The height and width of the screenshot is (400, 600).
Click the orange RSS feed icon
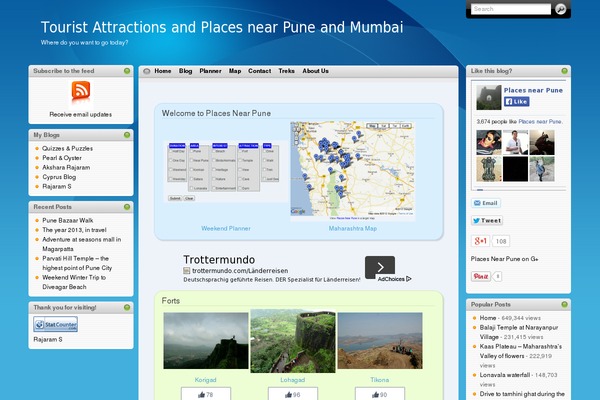tap(81, 91)
